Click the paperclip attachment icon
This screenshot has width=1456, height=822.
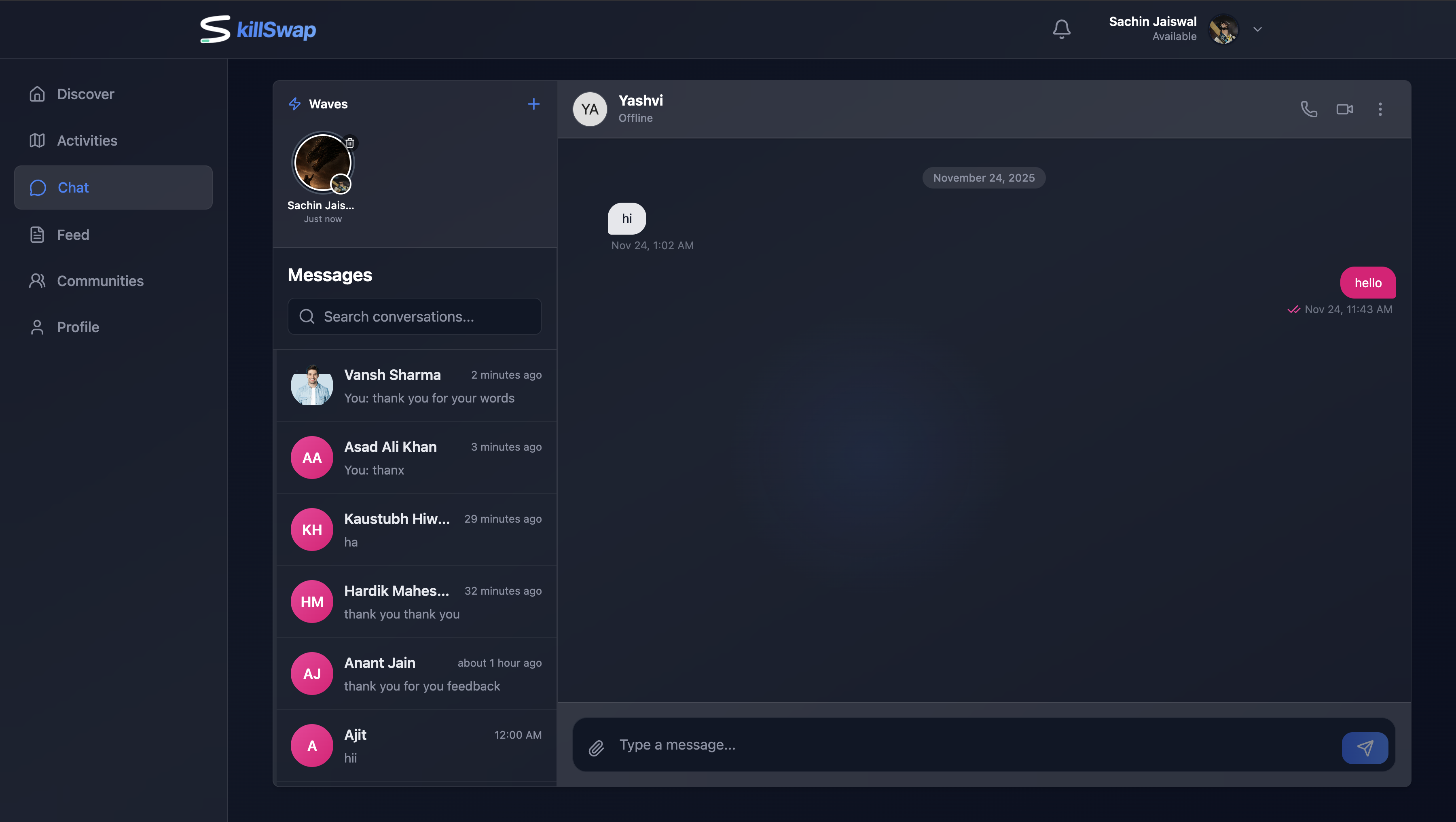596,748
